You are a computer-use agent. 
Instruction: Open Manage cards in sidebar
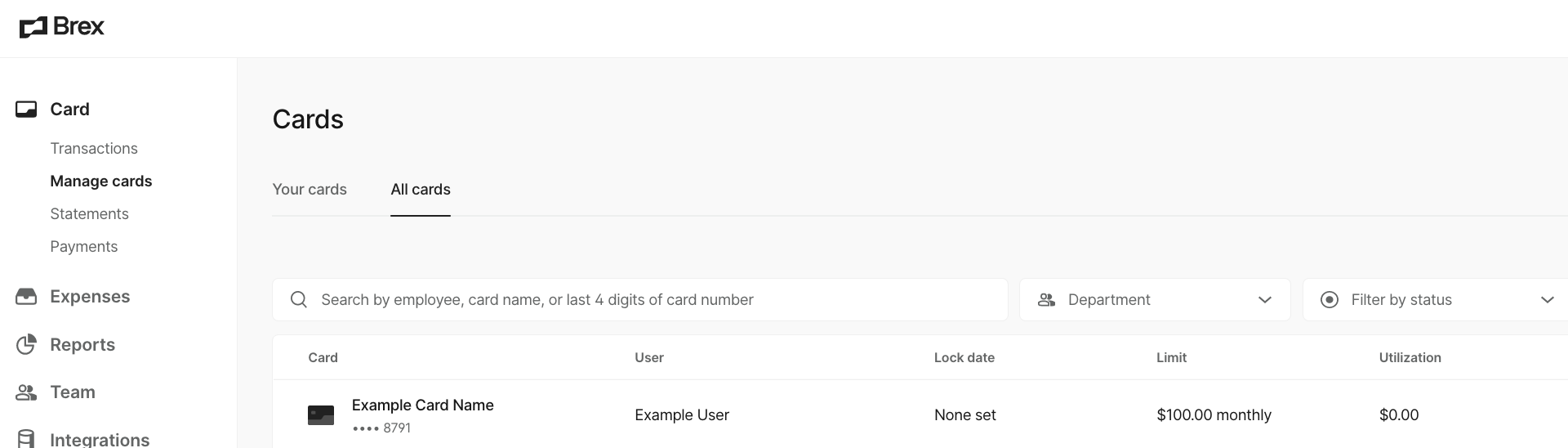click(101, 181)
